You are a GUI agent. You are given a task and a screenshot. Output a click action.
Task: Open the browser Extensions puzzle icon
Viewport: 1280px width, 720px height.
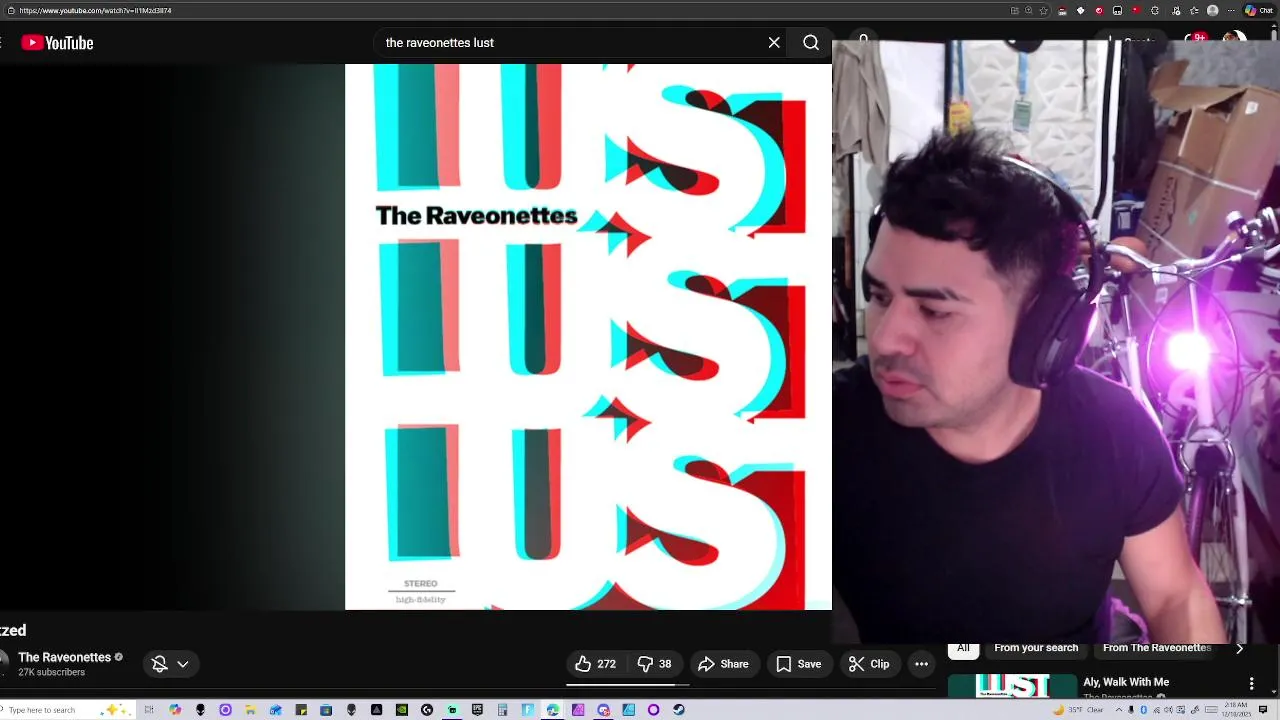tap(1155, 10)
